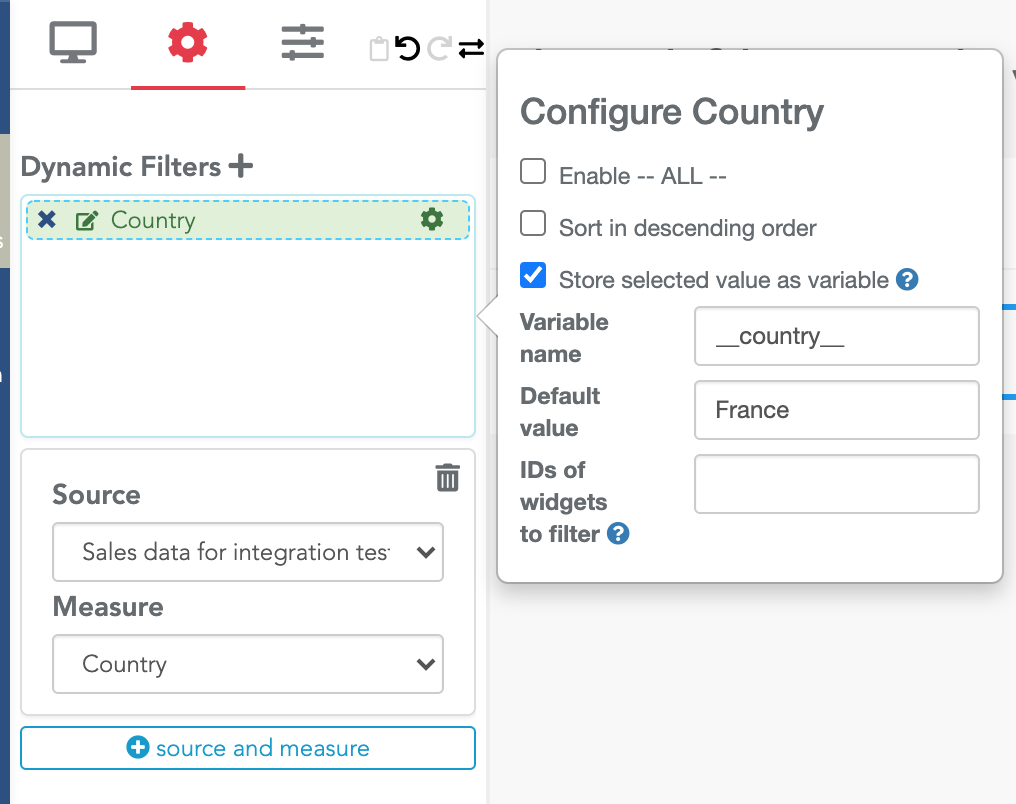Open the Source dropdown
This screenshot has width=1016, height=804.
(x=248, y=552)
